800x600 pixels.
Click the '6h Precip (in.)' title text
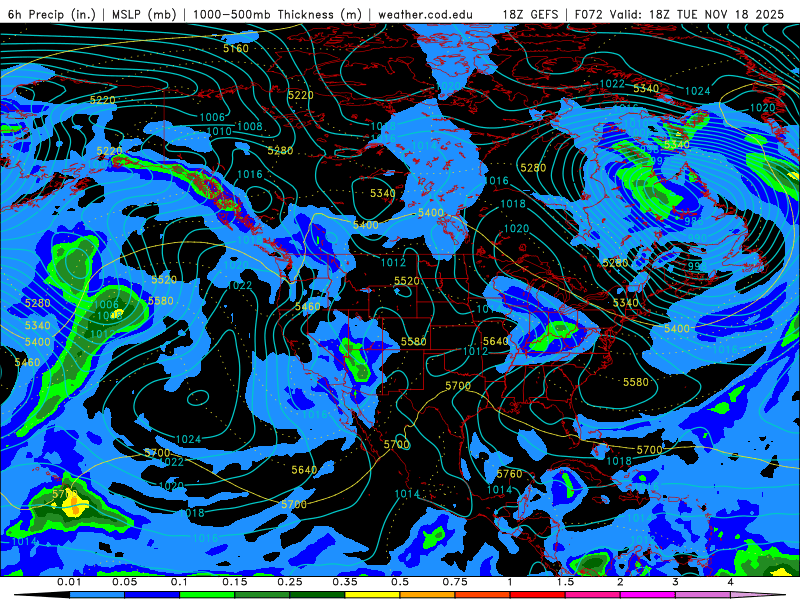(52, 14)
